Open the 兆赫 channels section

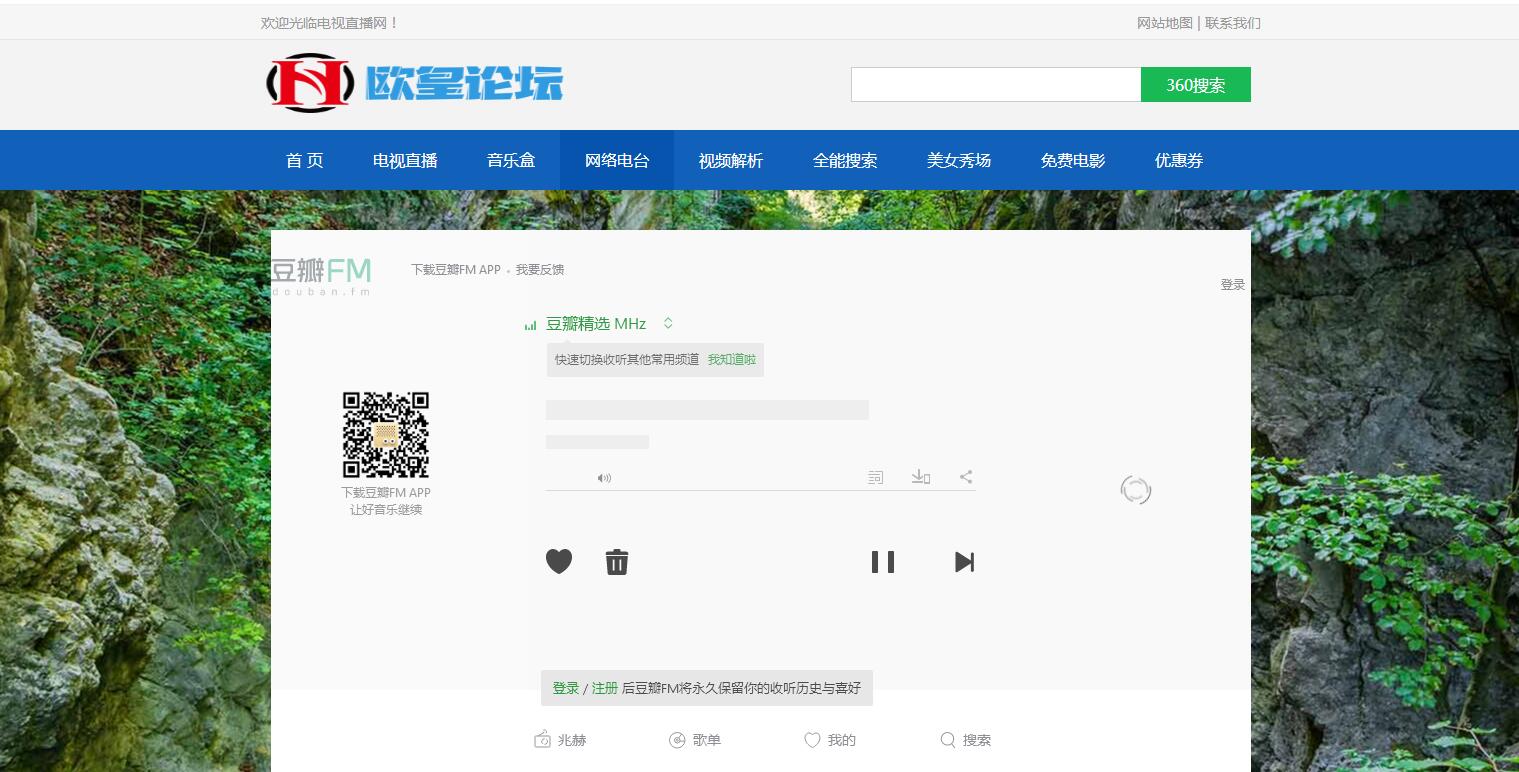click(x=560, y=740)
